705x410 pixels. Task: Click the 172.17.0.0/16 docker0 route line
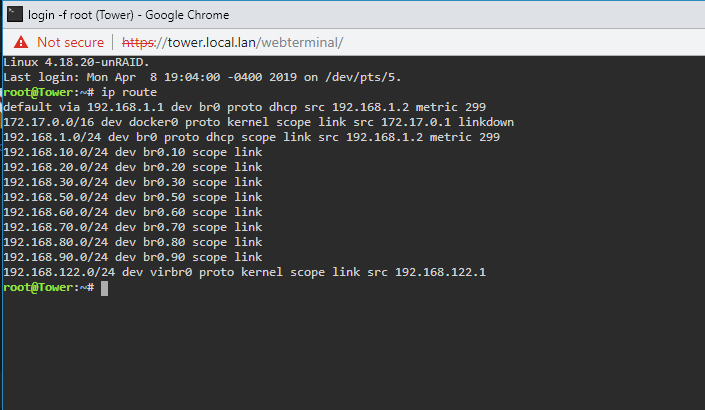click(259, 122)
